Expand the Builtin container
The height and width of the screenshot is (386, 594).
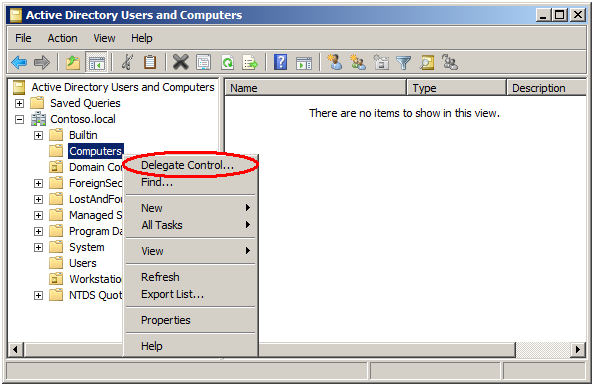38,135
